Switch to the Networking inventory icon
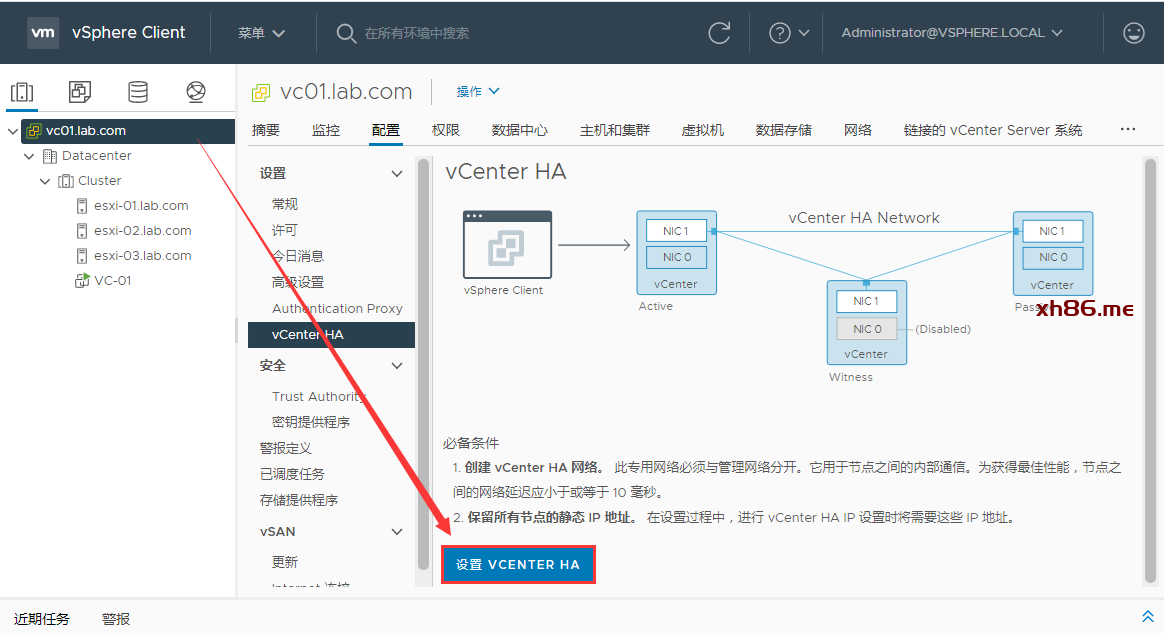Viewport: 1164px width, 633px height. coord(196,92)
